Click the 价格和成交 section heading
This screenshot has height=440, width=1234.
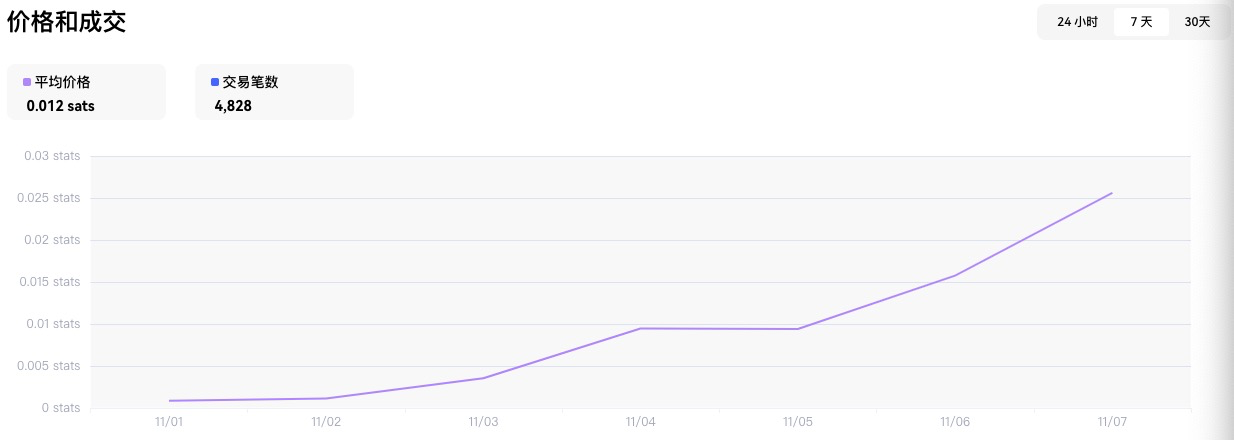point(67,22)
